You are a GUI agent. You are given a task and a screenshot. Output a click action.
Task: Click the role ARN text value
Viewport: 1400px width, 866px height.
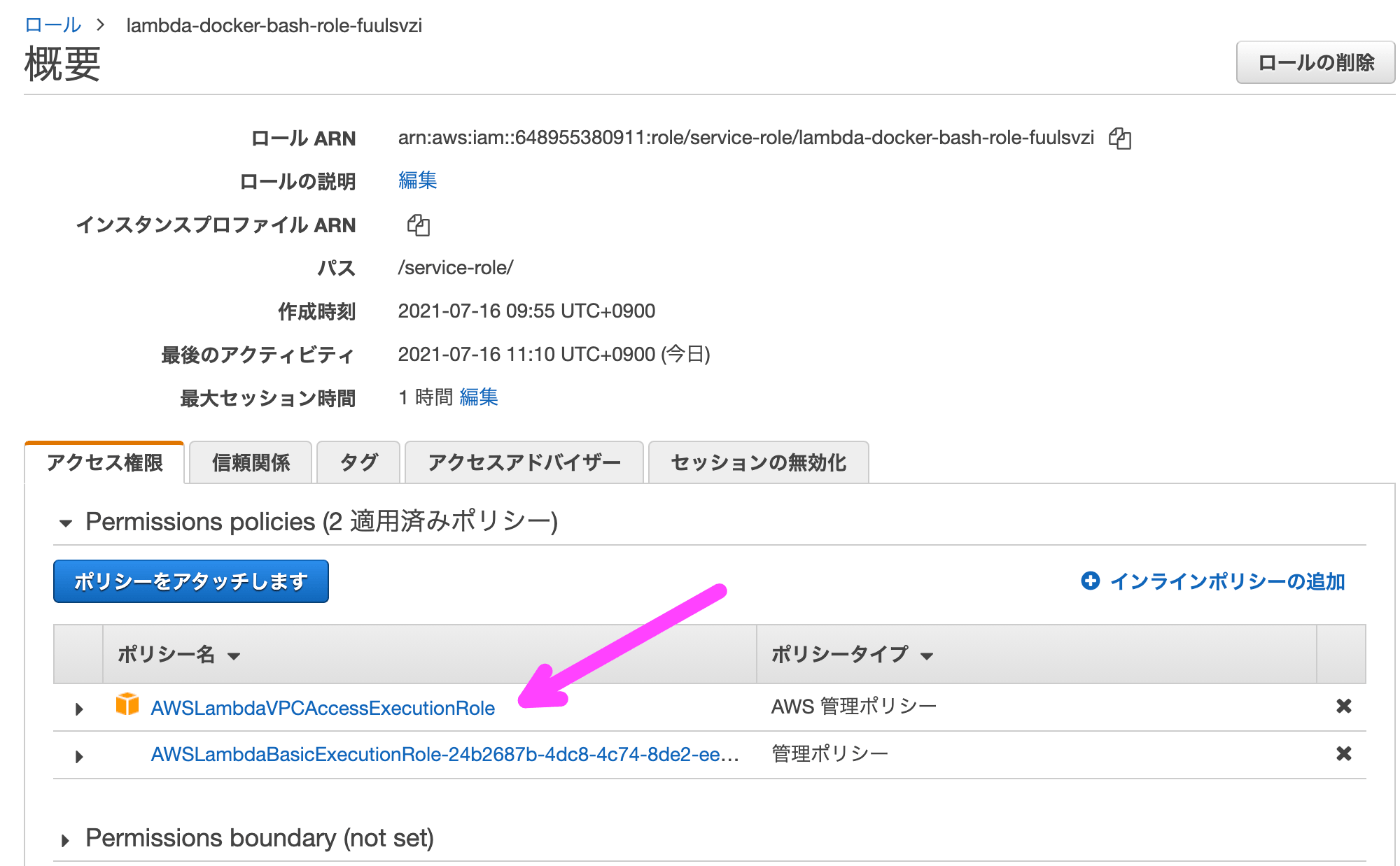(746, 138)
